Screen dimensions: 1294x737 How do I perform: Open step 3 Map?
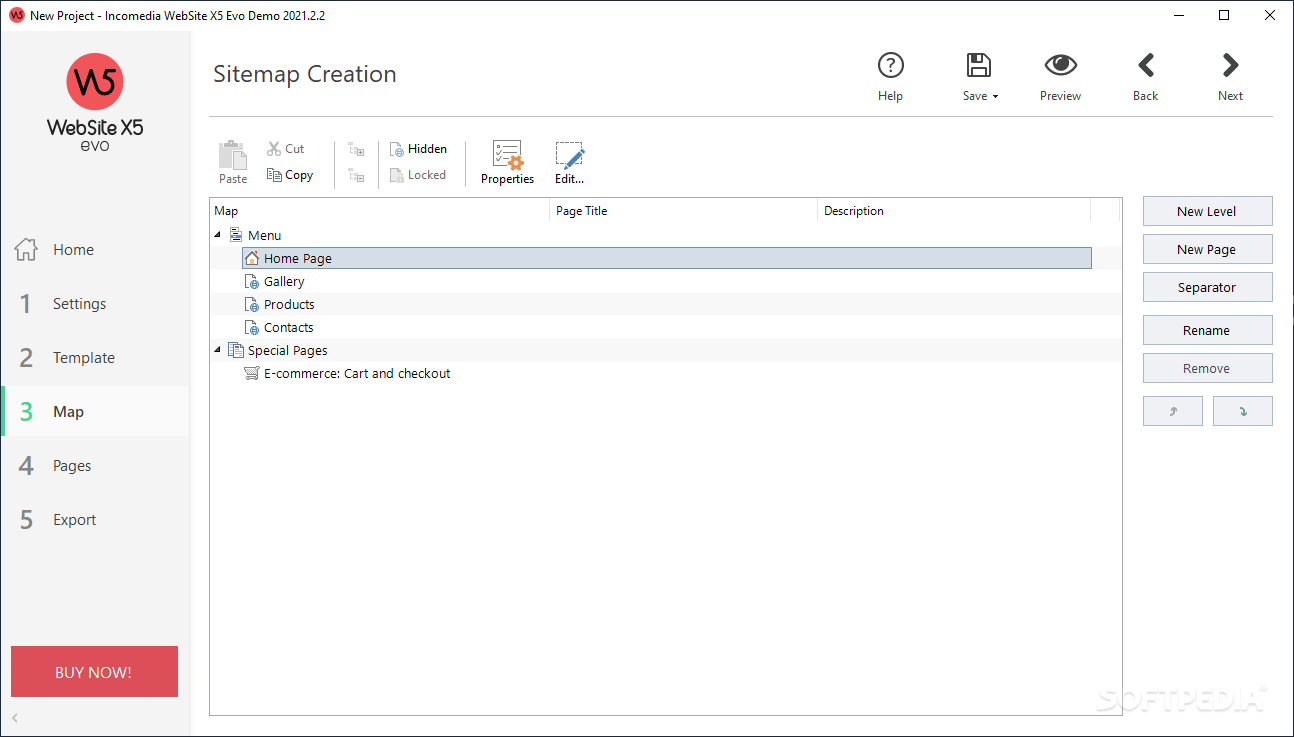click(95, 412)
